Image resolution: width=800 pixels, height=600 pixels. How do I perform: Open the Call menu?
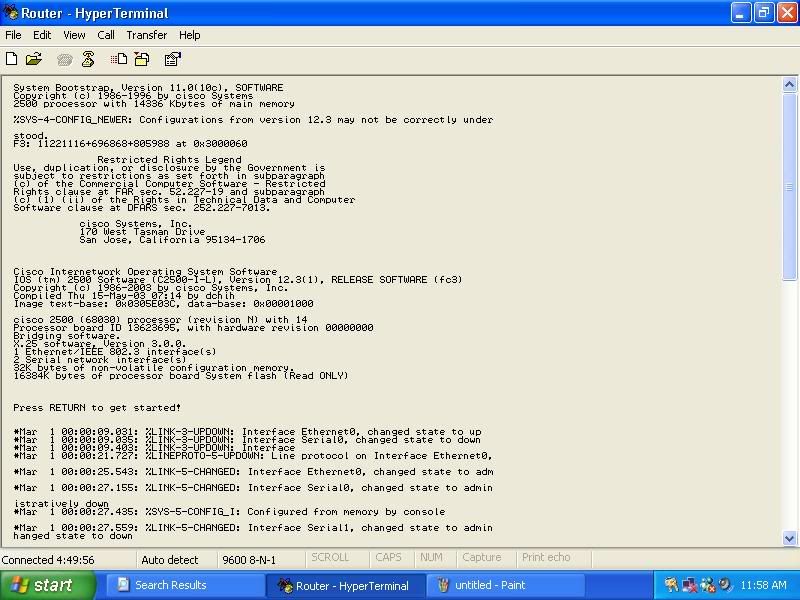coord(106,35)
